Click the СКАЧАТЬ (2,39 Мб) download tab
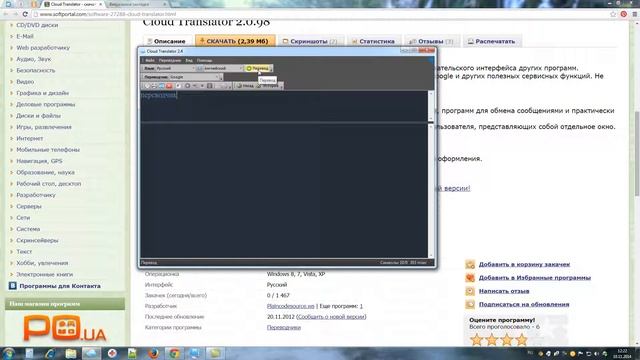 coord(235,41)
